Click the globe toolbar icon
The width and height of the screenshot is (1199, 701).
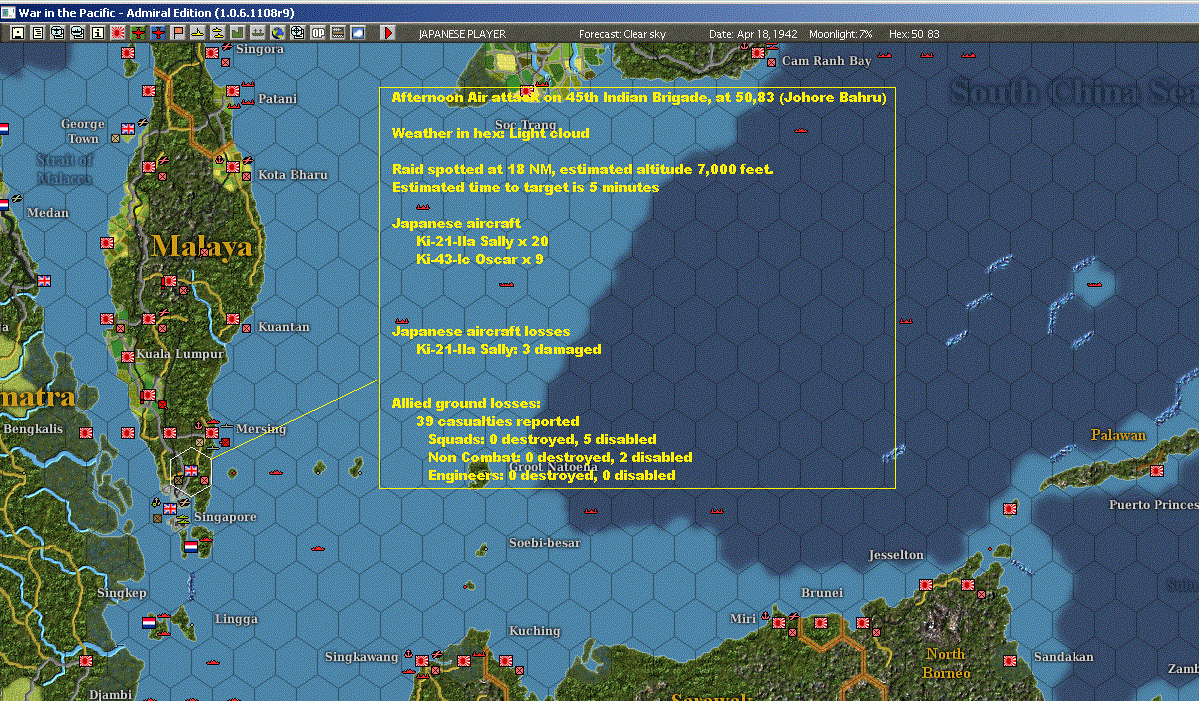point(277,33)
